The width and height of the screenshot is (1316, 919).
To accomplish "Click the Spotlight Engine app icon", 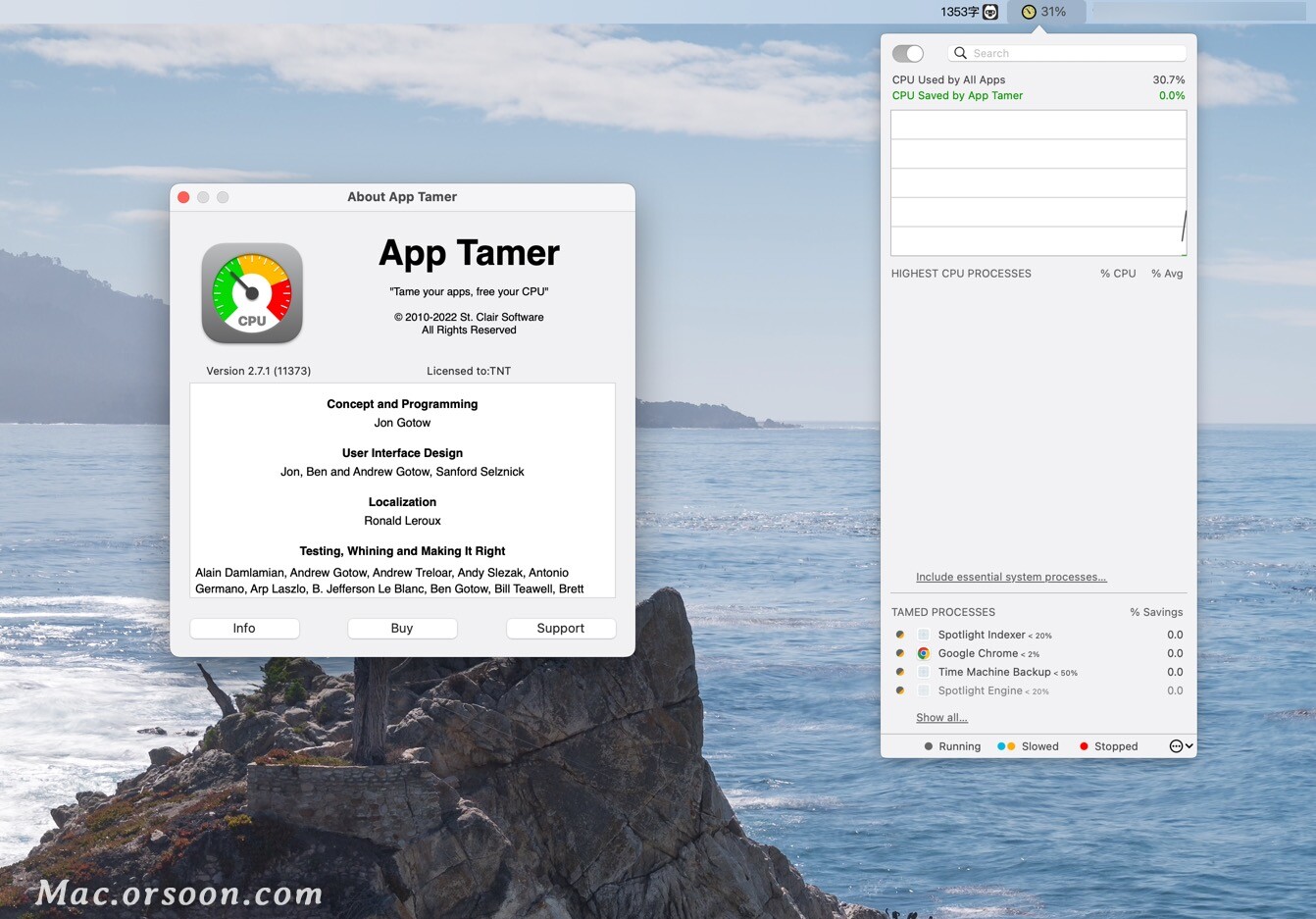I will 923,690.
